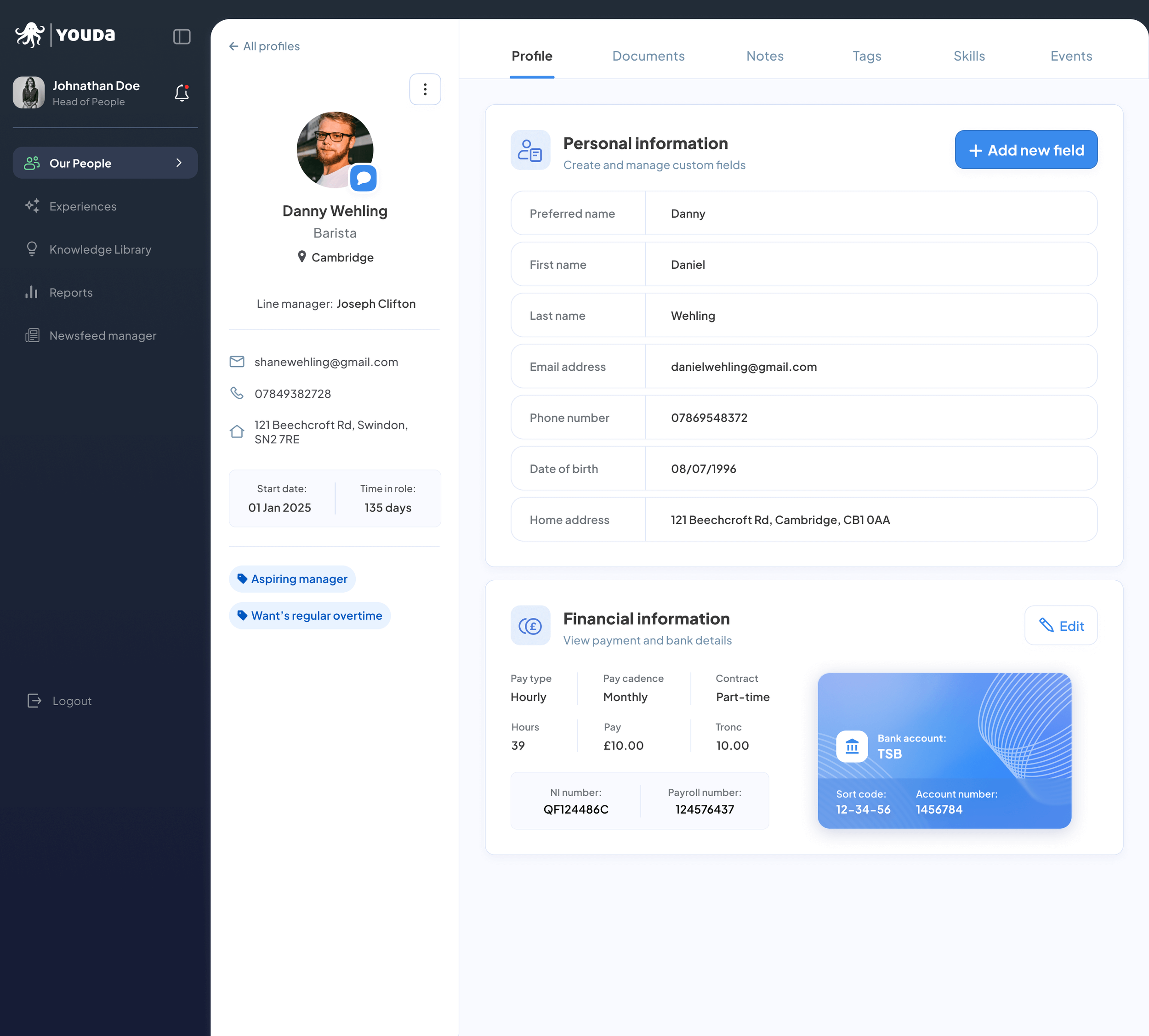1149x1036 pixels.
Task: Switch to the Skills tab
Action: tap(968, 56)
